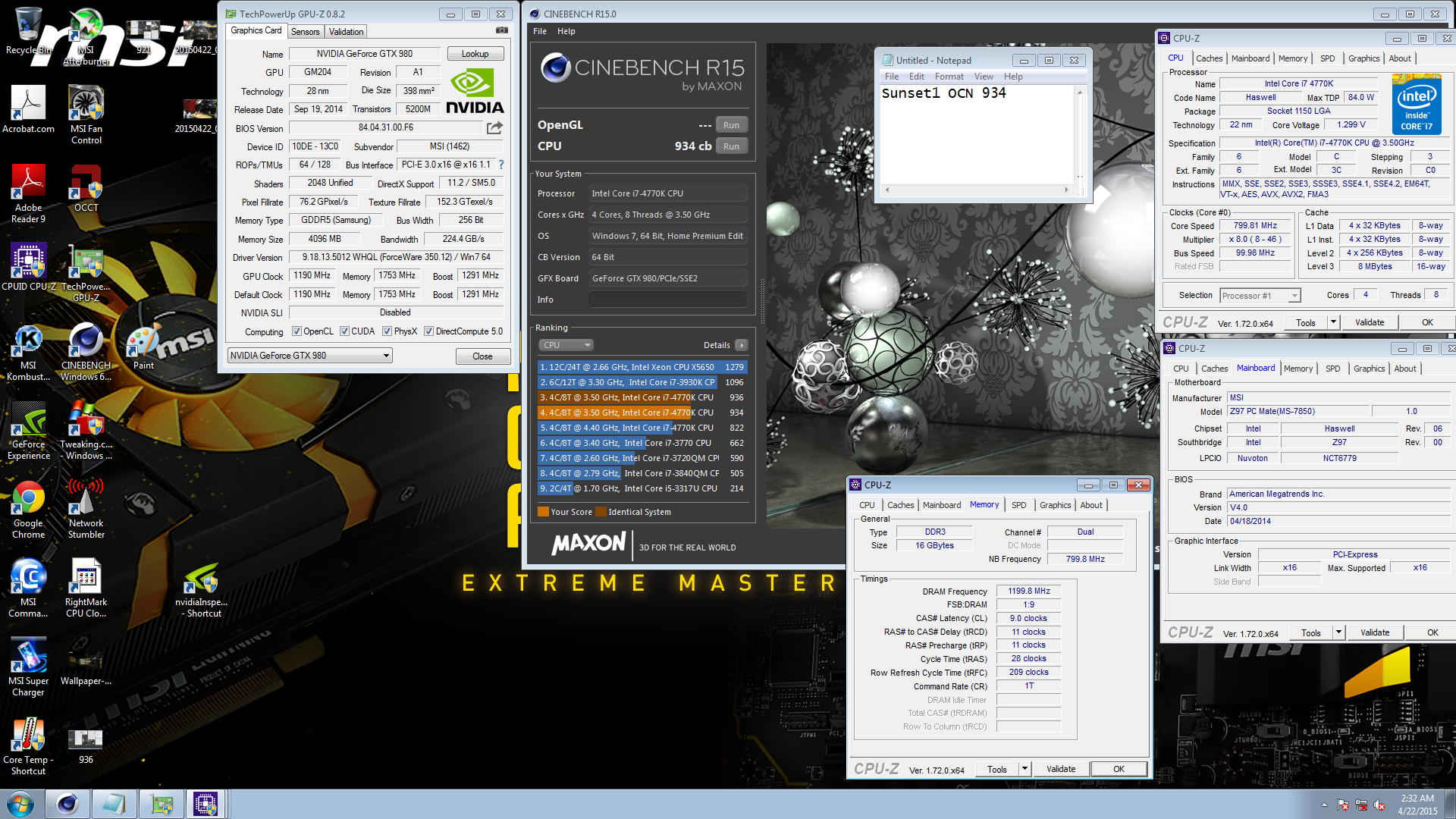Open MSI Fan Control icon

click(86, 115)
